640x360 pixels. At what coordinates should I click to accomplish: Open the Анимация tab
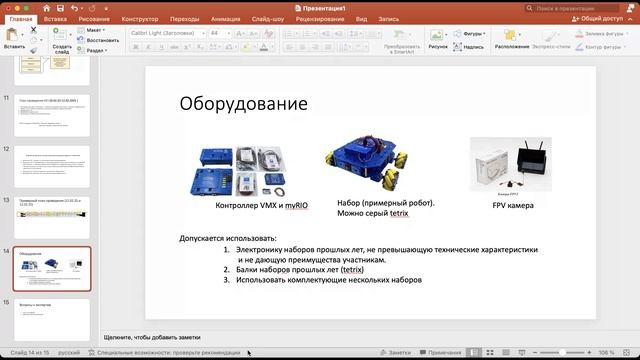point(225,19)
